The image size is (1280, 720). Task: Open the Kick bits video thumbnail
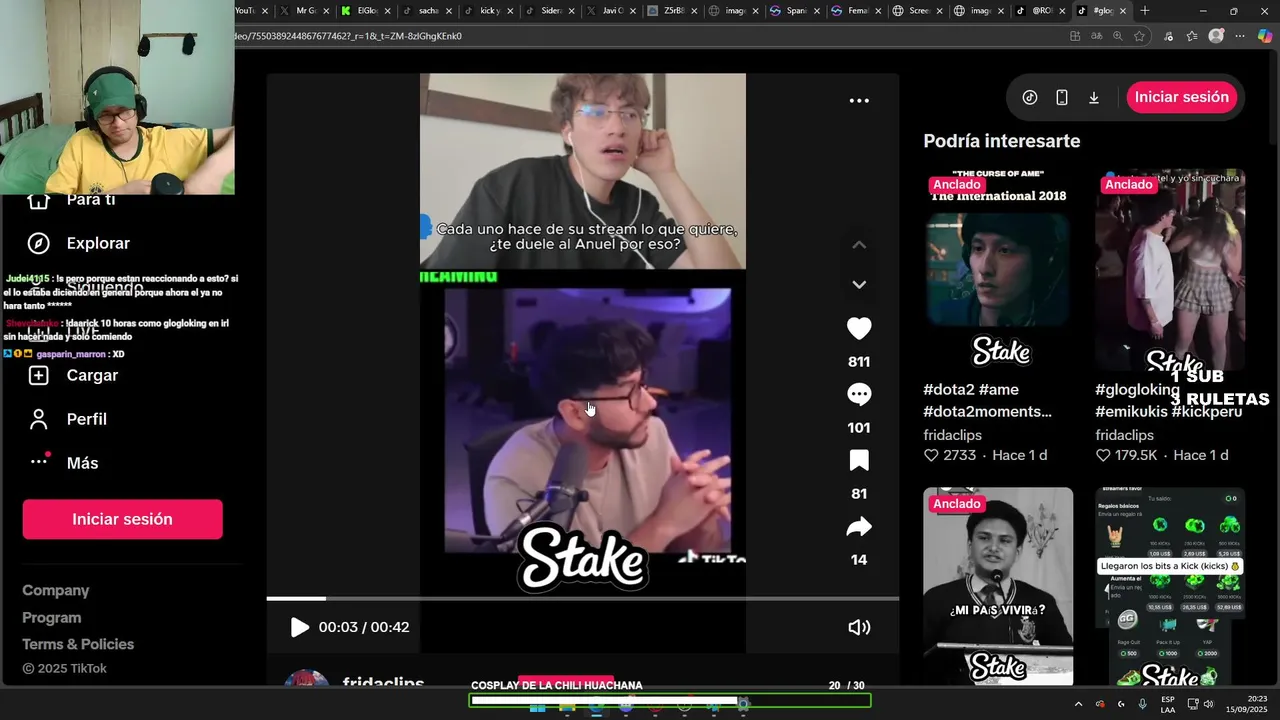pos(1170,586)
